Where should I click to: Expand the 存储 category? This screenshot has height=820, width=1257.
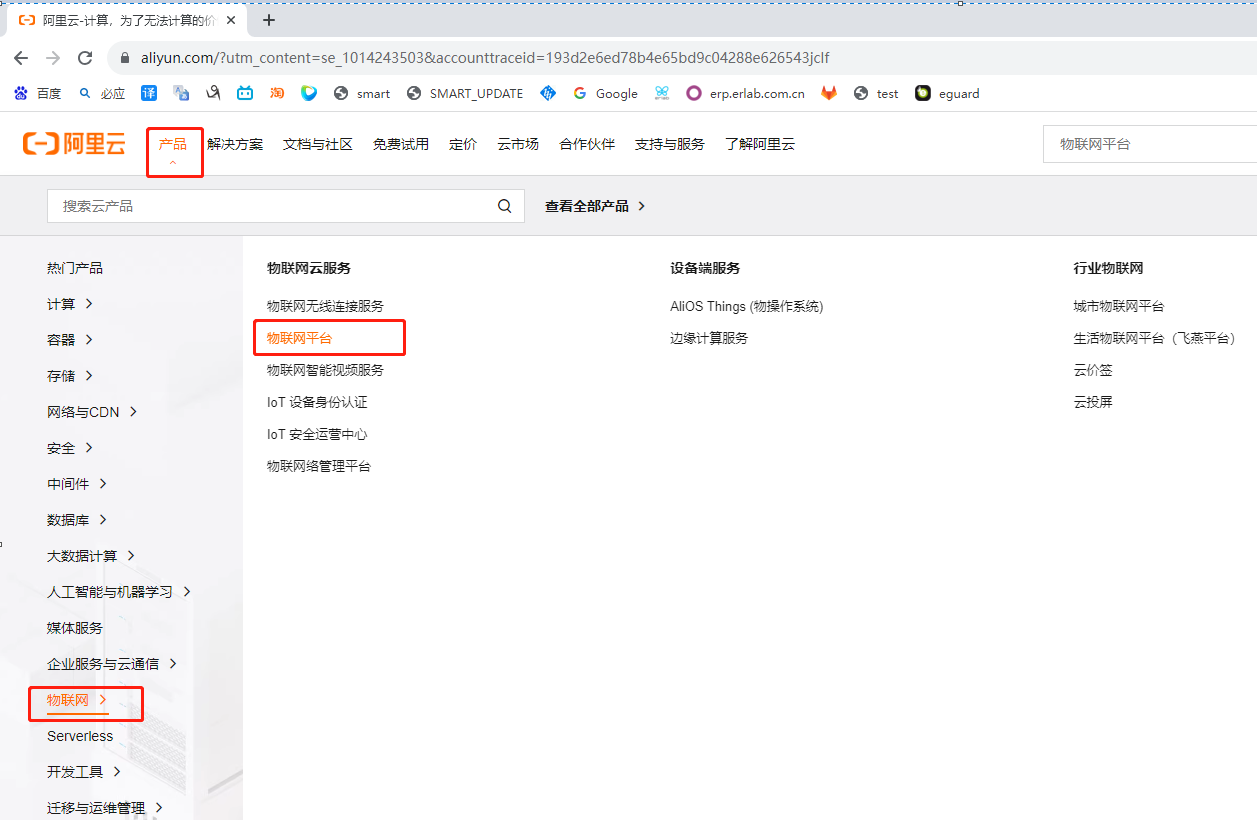click(70, 376)
